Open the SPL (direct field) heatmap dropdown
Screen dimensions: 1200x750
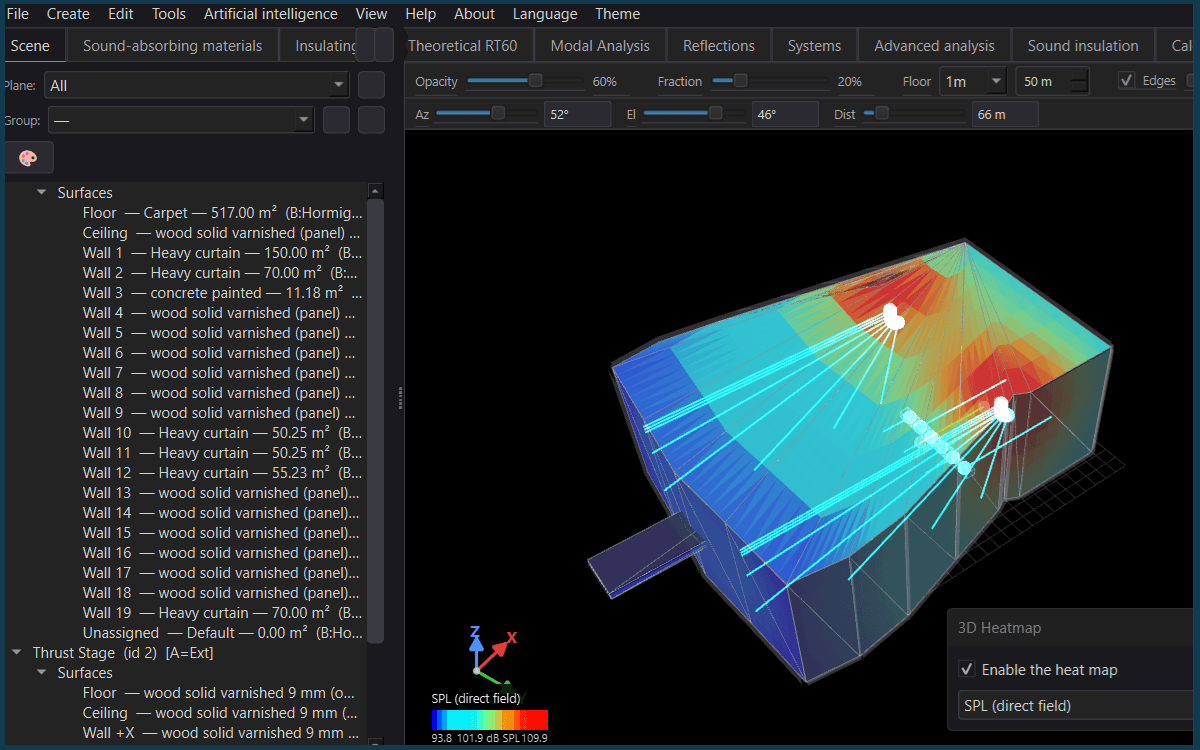point(1078,706)
